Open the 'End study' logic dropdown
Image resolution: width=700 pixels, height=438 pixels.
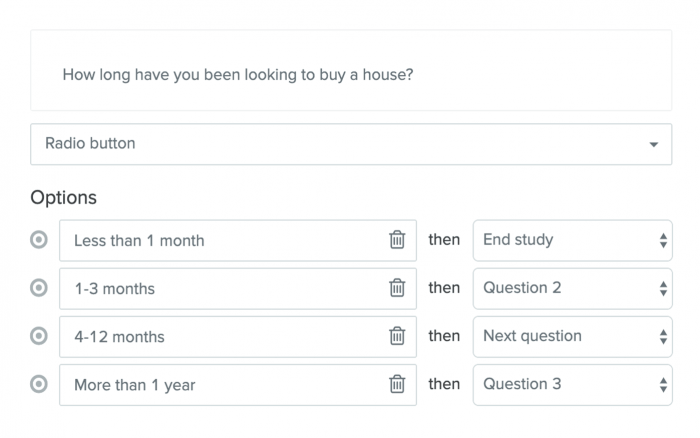point(572,240)
